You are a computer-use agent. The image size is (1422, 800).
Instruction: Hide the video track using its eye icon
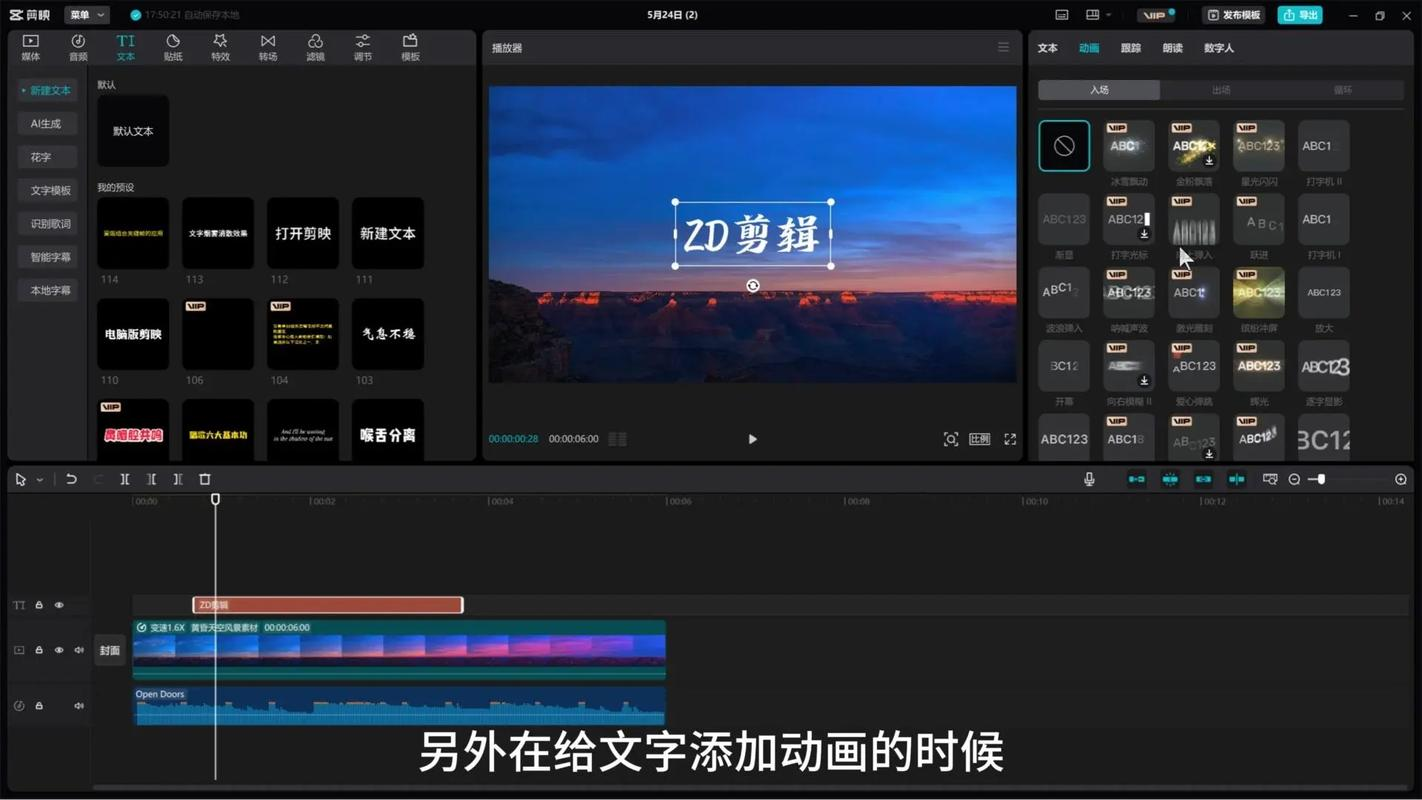coord(59,650)
